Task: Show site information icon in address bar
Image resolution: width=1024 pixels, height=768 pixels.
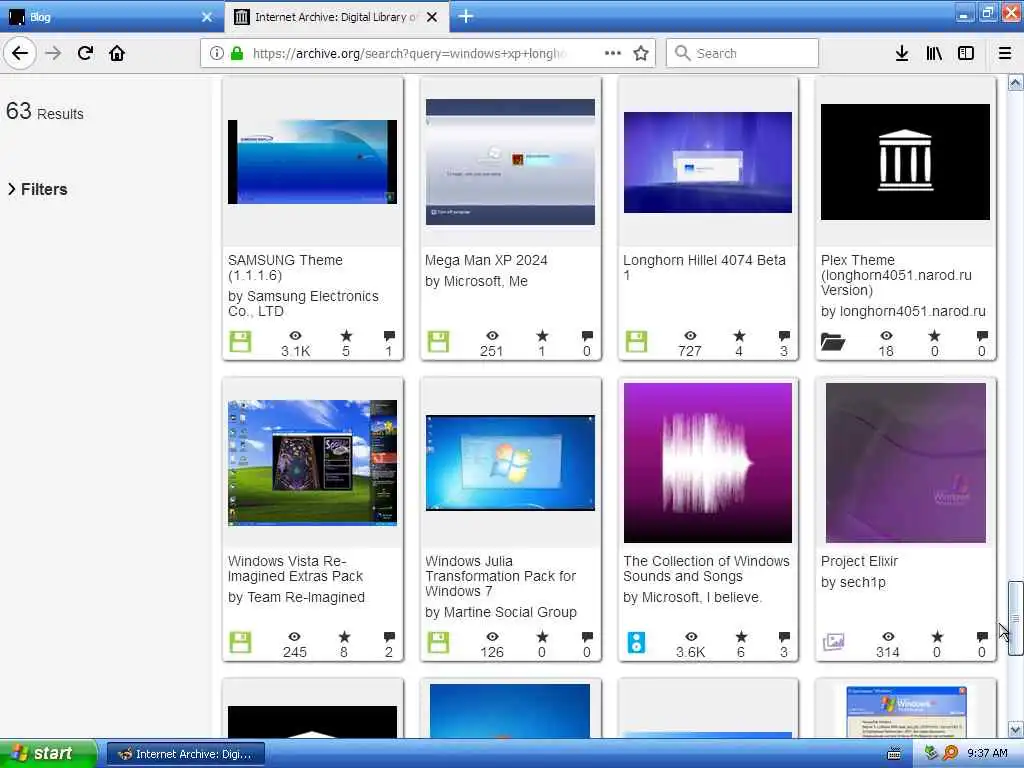Action: [x=216, y=53]
